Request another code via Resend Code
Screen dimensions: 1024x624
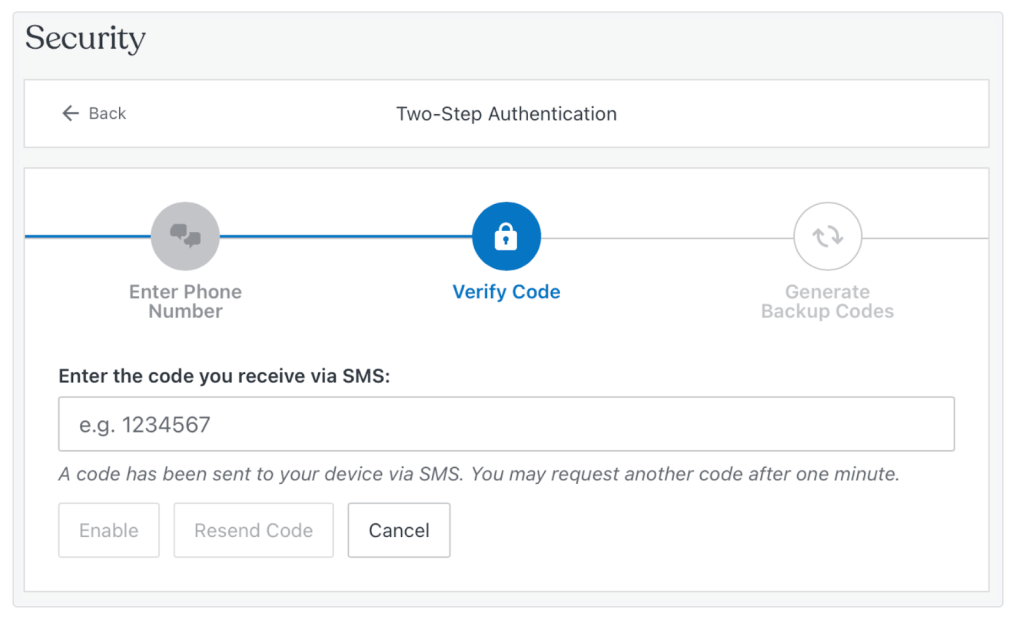(x=253, y=530)
